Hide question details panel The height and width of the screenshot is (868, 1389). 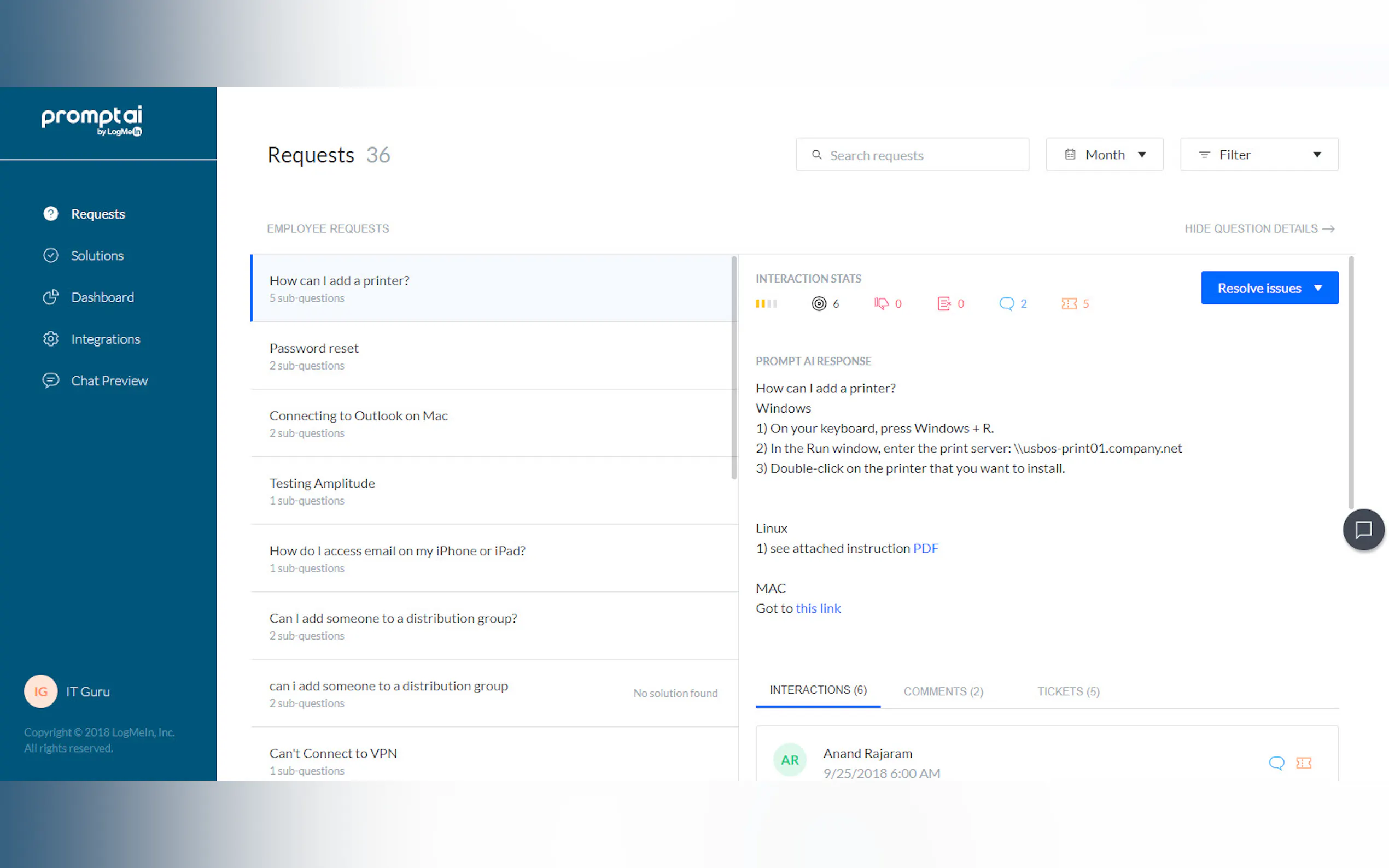click(x=1259, y=228)
